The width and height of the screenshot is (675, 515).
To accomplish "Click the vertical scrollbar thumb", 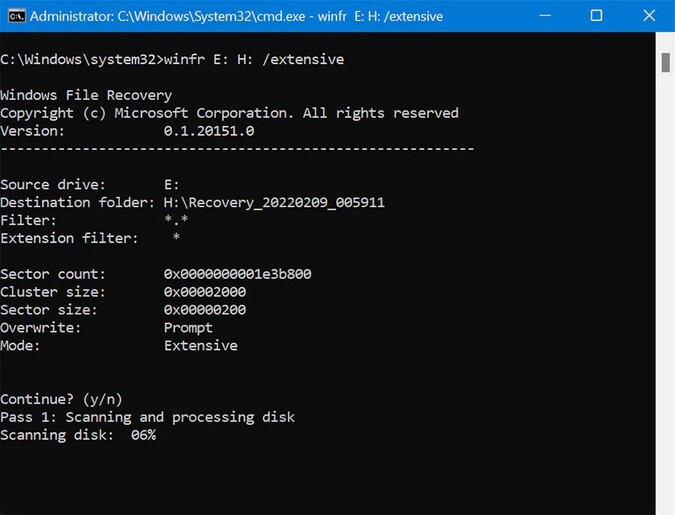I will [665, 62].
